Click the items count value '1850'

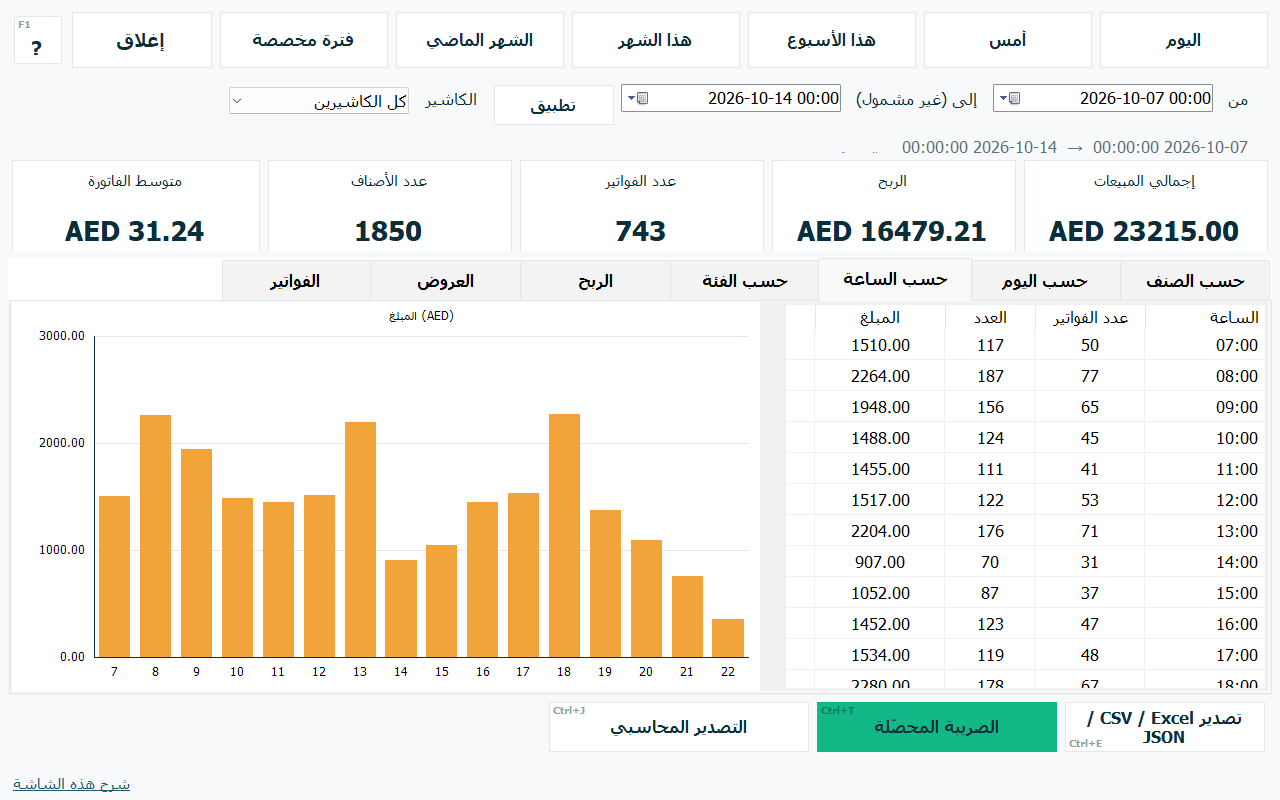tap(388, 231)
